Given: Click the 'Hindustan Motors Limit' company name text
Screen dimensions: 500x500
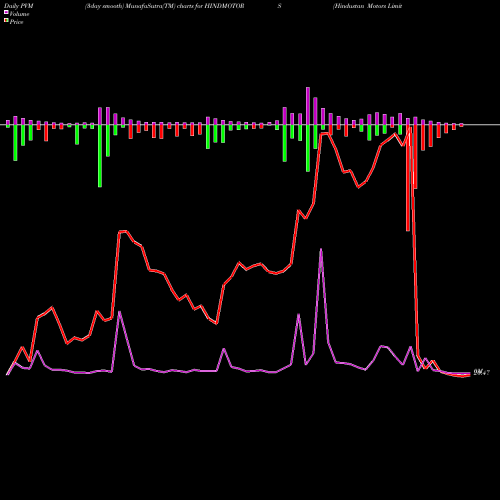Looking at the screenshot, I should click(368, 6).
